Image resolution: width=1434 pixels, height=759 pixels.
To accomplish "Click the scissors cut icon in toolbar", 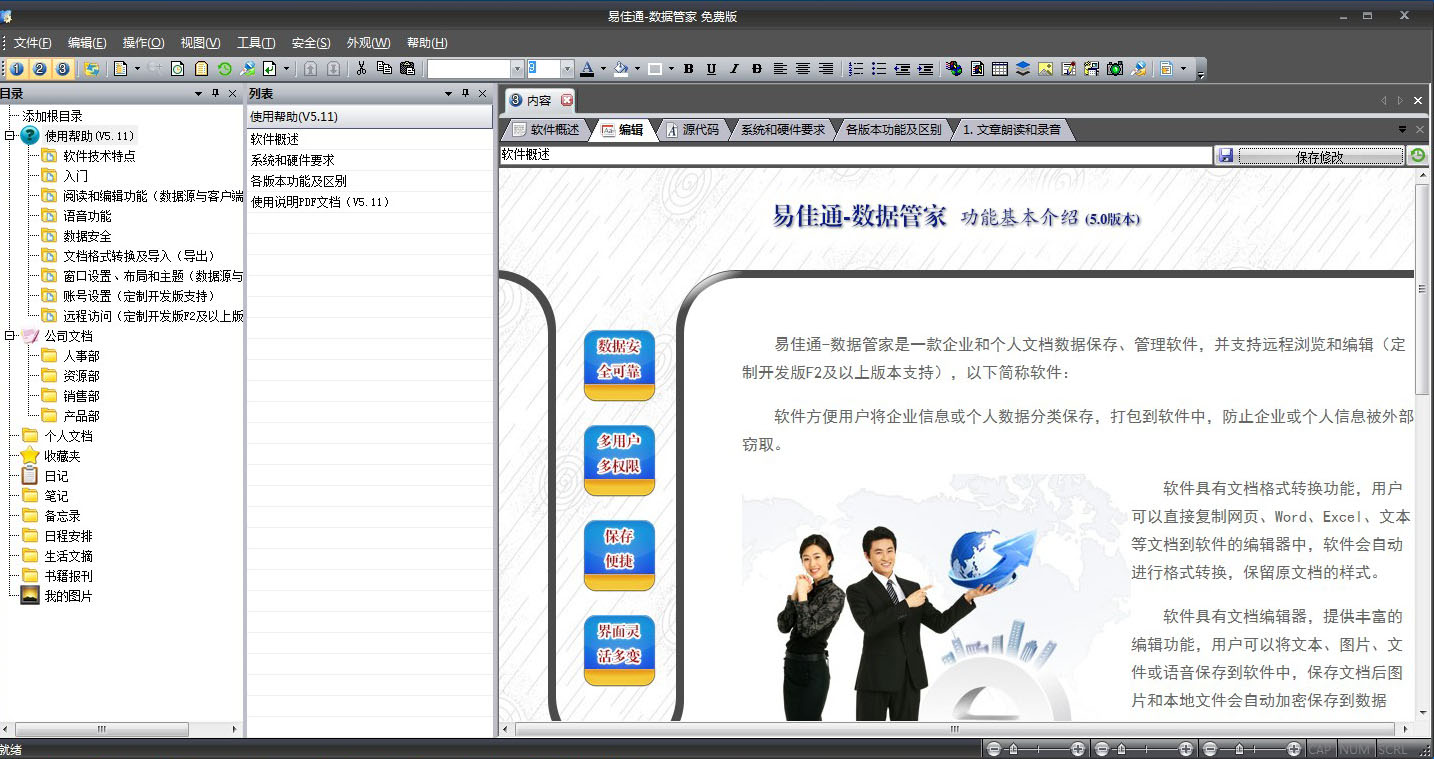I will pyautogui.click(x=361, y=69).
